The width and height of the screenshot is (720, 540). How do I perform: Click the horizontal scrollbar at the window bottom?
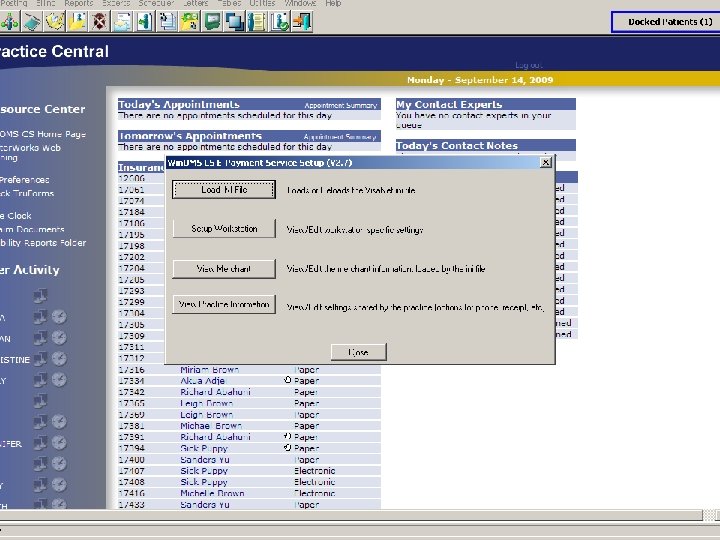click(351, 516)
